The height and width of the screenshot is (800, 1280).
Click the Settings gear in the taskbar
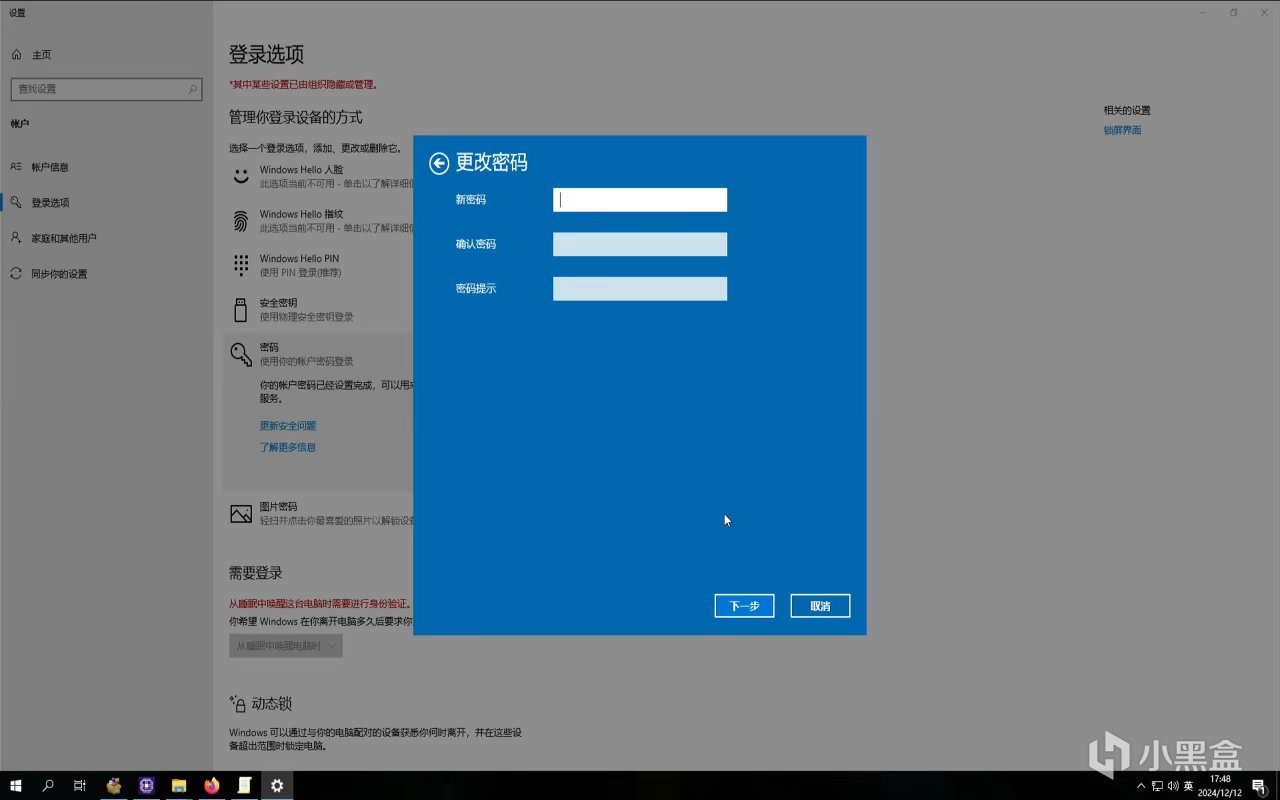tap(277, 786)
